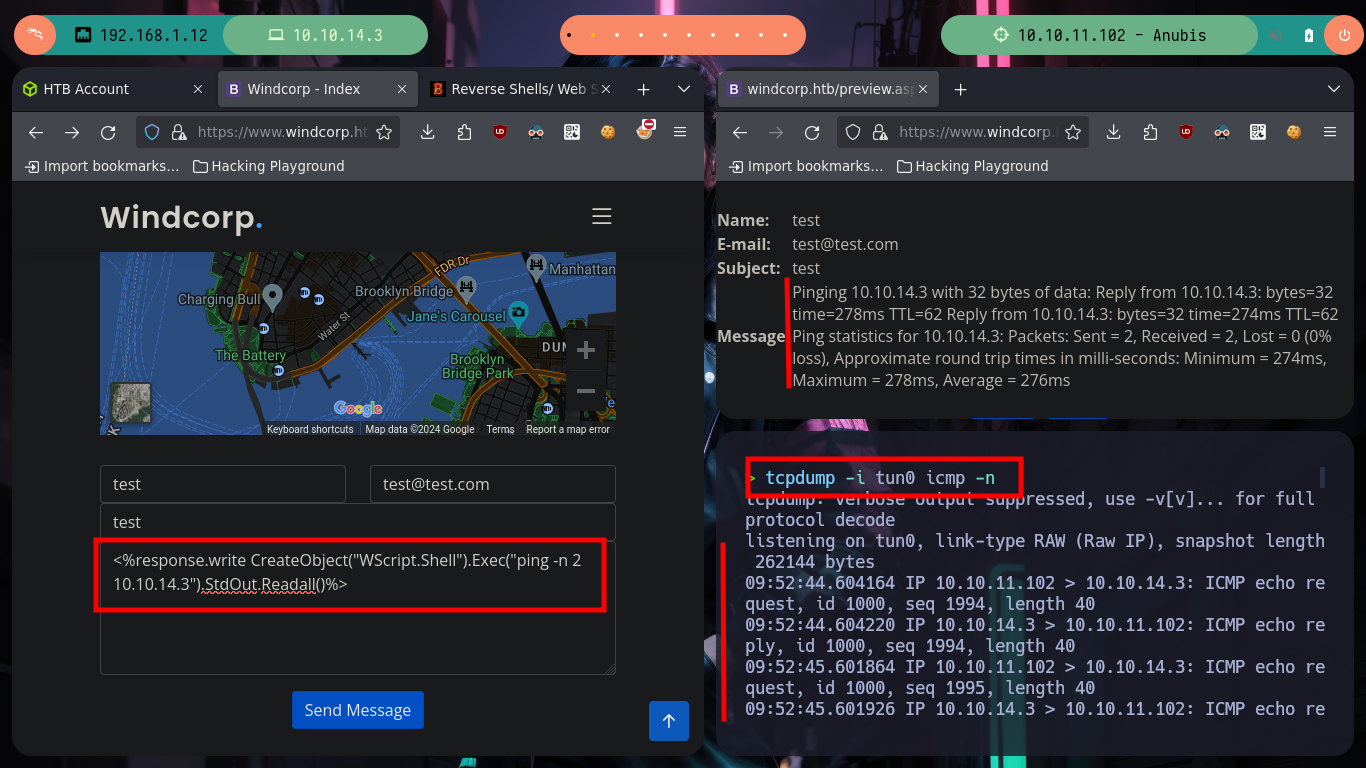Click the Kali launcher icon in top bar
This screenshot has height=768, width=1366.
(x=35, y=35)
